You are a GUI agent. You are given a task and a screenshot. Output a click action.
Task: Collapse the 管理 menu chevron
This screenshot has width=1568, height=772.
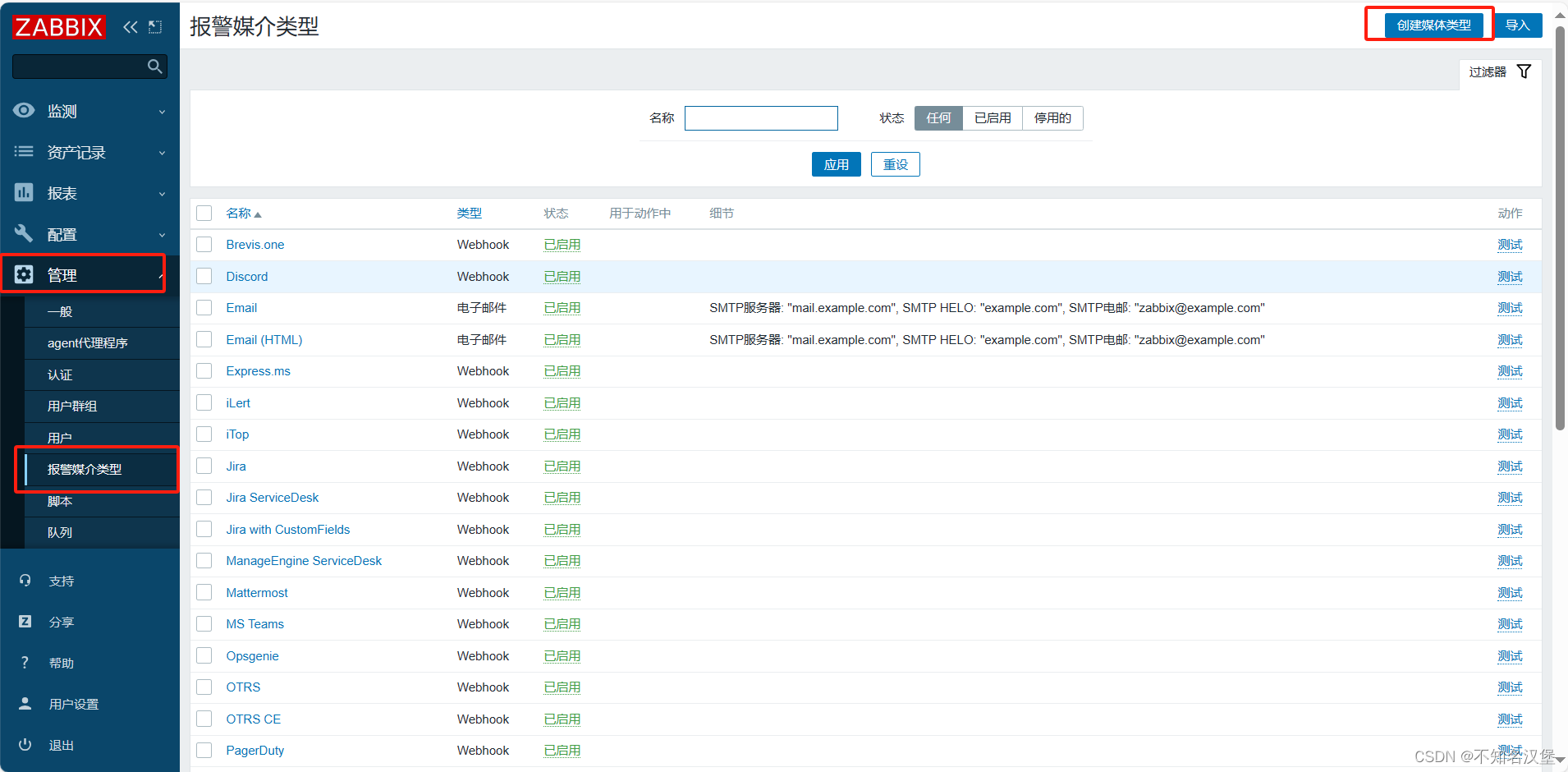(x=161, y=276)
